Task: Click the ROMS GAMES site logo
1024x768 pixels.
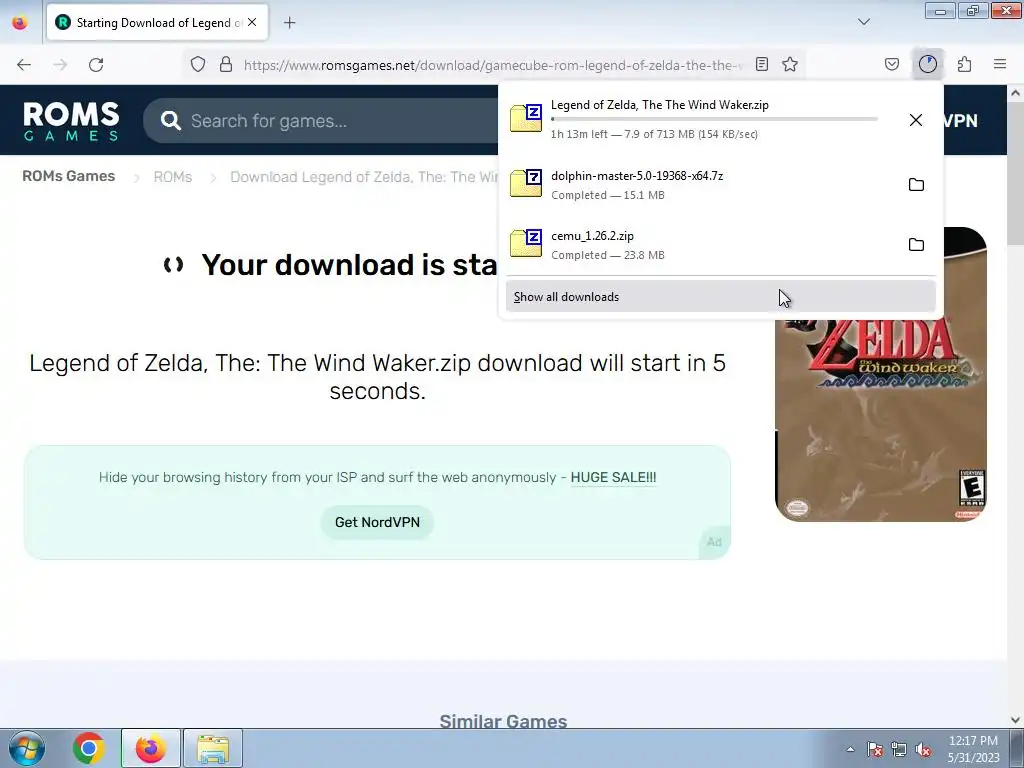Action: pos(71,121)
